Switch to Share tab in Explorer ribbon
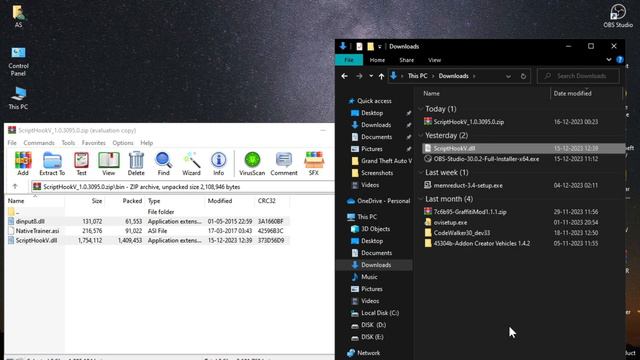 click(x=407, y=60)
